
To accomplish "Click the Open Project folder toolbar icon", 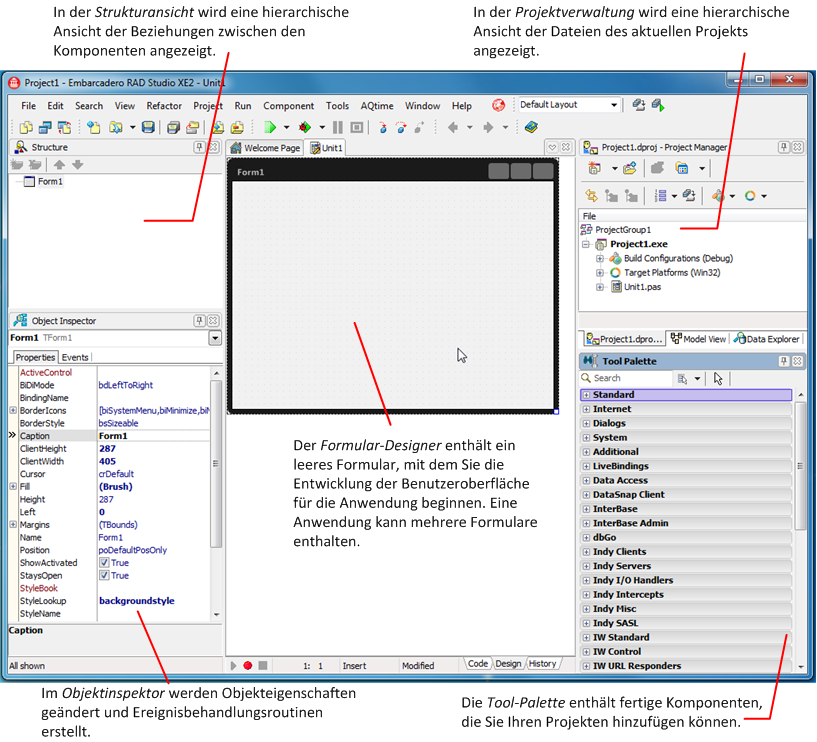I will coord(115,127).
